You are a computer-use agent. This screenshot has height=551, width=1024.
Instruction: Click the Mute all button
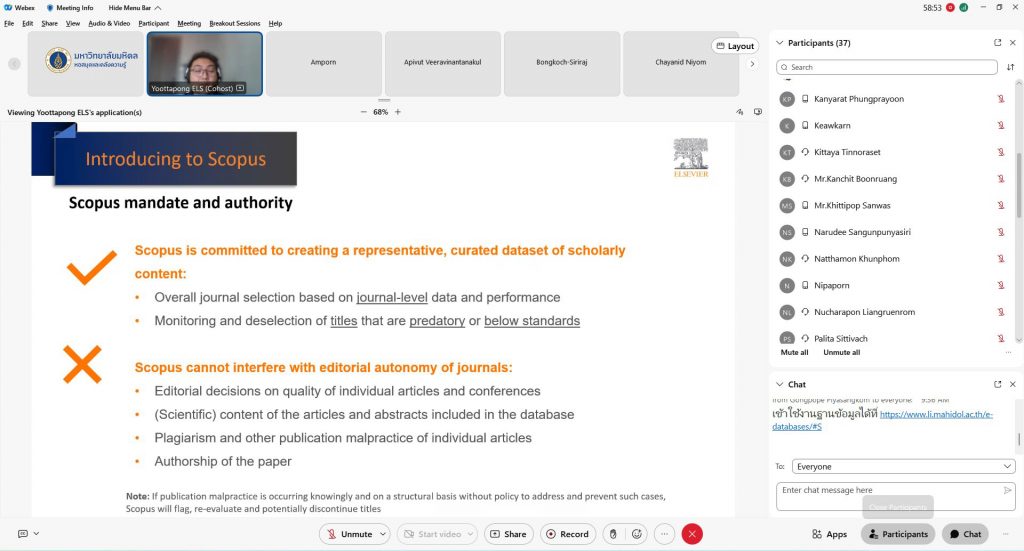tap(794, 352)
